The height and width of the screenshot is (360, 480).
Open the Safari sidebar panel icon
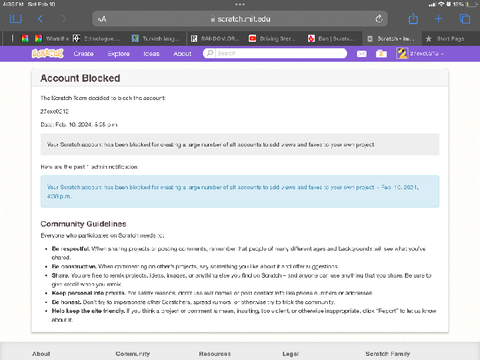pos(16,19)
